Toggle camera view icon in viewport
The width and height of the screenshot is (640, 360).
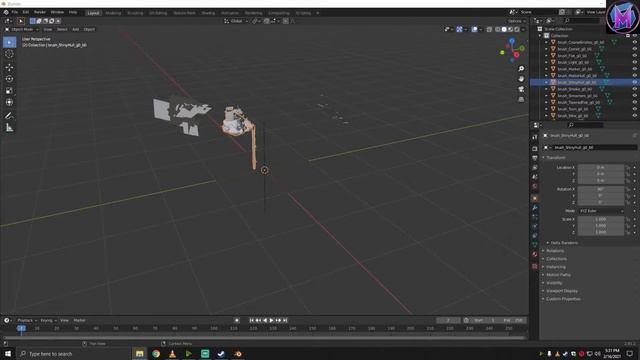(521, 89)
